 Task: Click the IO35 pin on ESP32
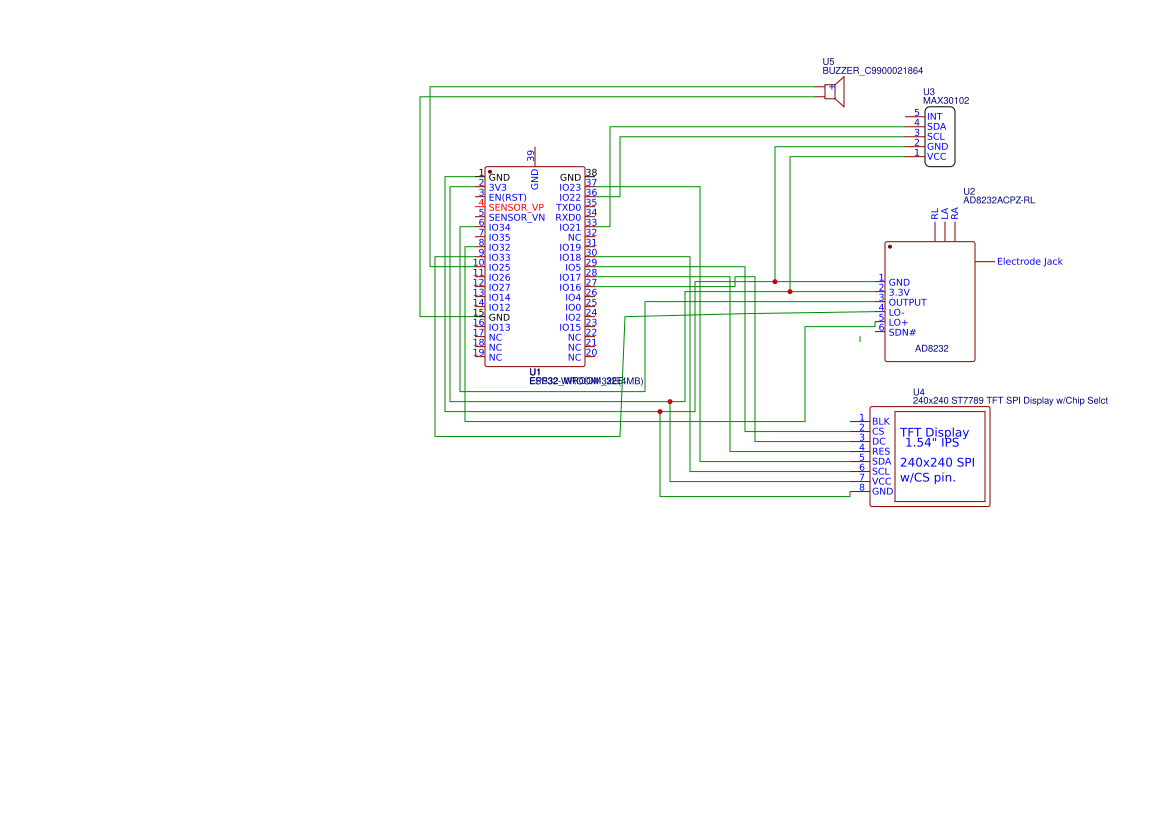pos(500,238)
